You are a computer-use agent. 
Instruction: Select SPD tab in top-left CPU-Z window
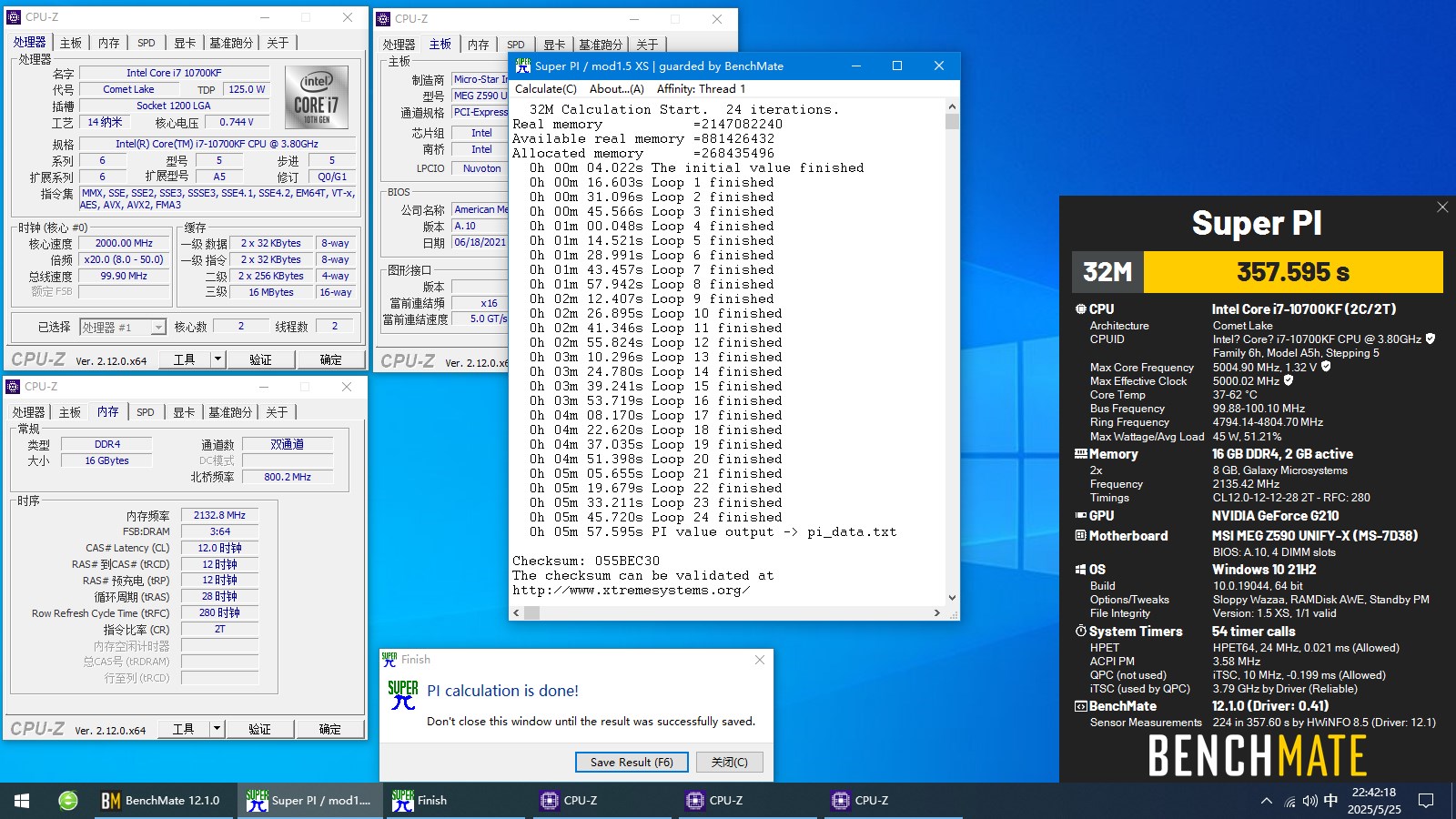coord(147,43)
